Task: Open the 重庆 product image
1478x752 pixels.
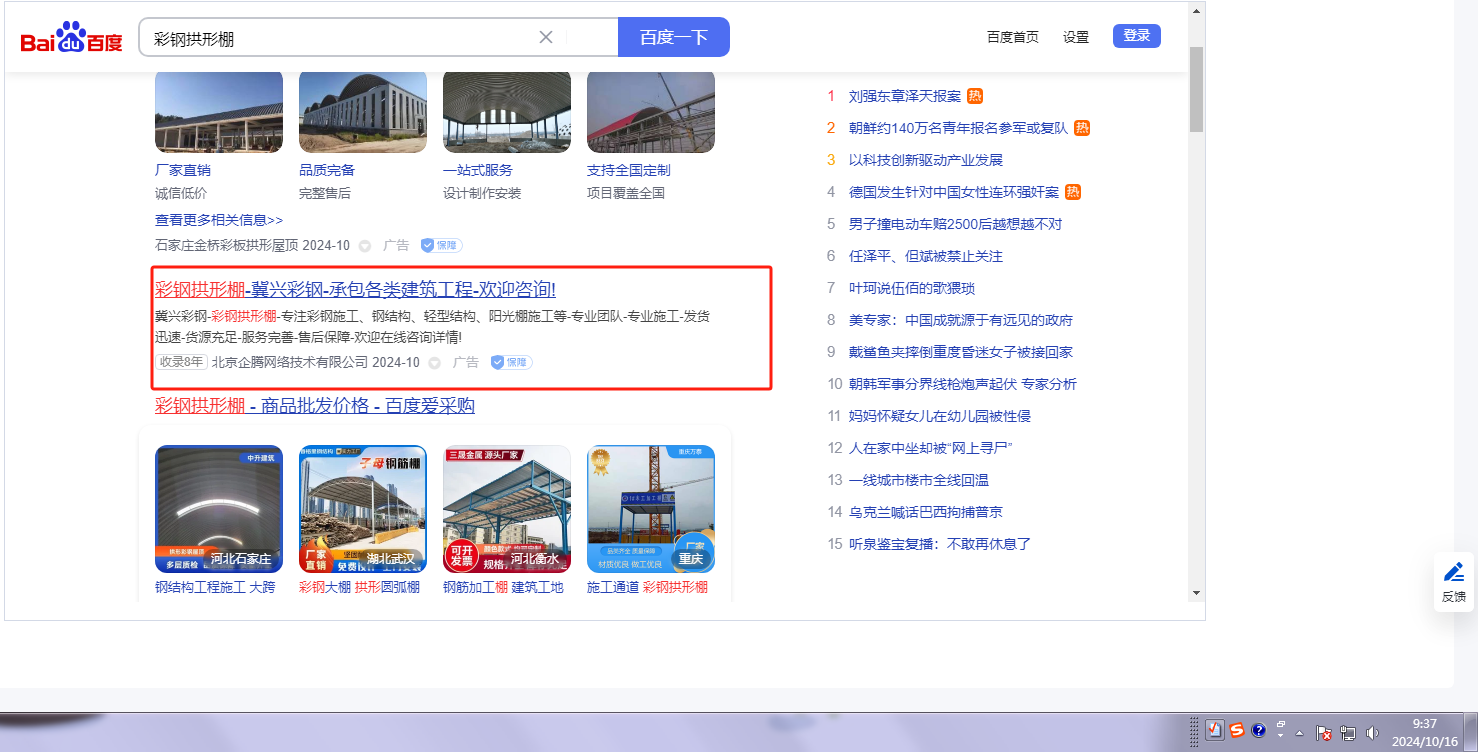Action: pyautogui.click(x=651, y=509)
